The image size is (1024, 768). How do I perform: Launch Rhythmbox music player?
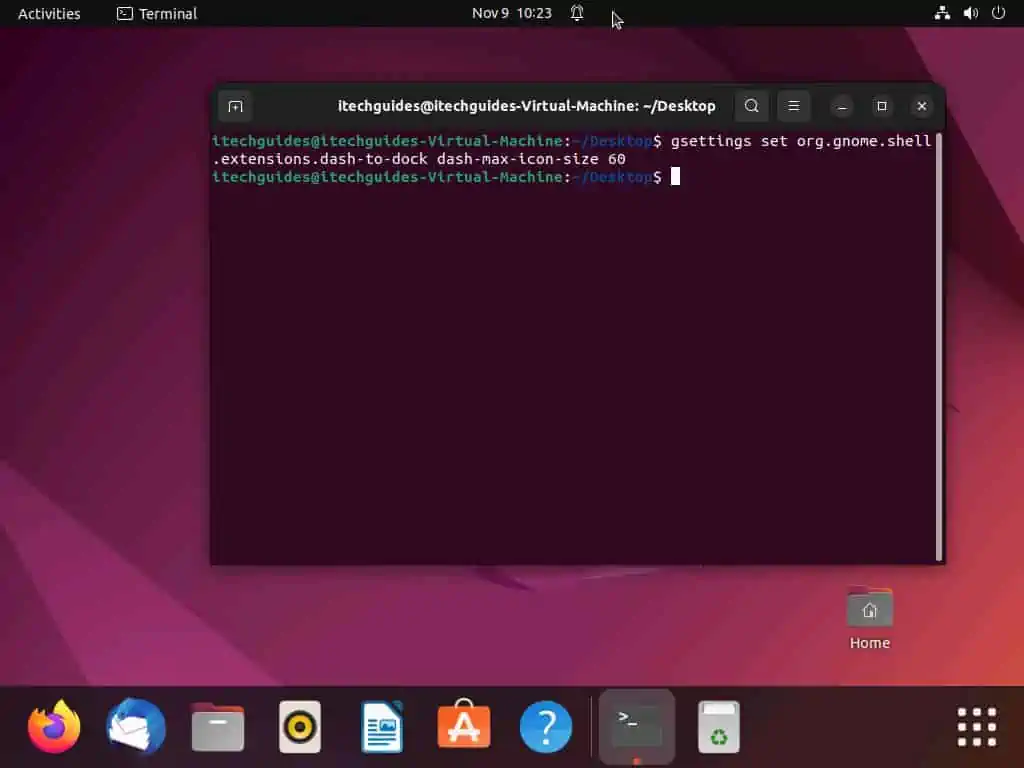point(300,727)
